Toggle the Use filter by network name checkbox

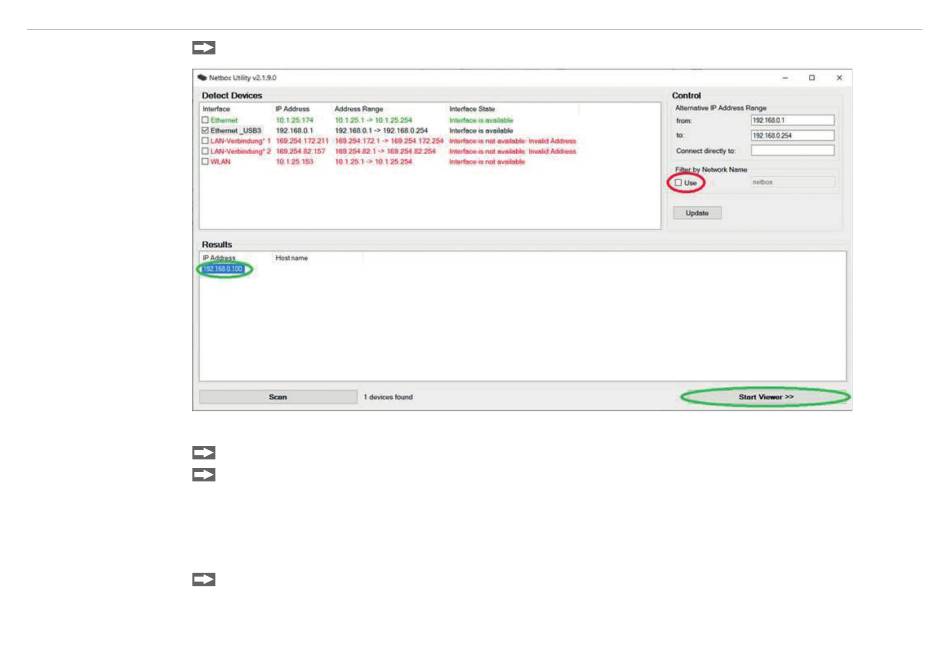pyautogui.click(x=678, y=182)
